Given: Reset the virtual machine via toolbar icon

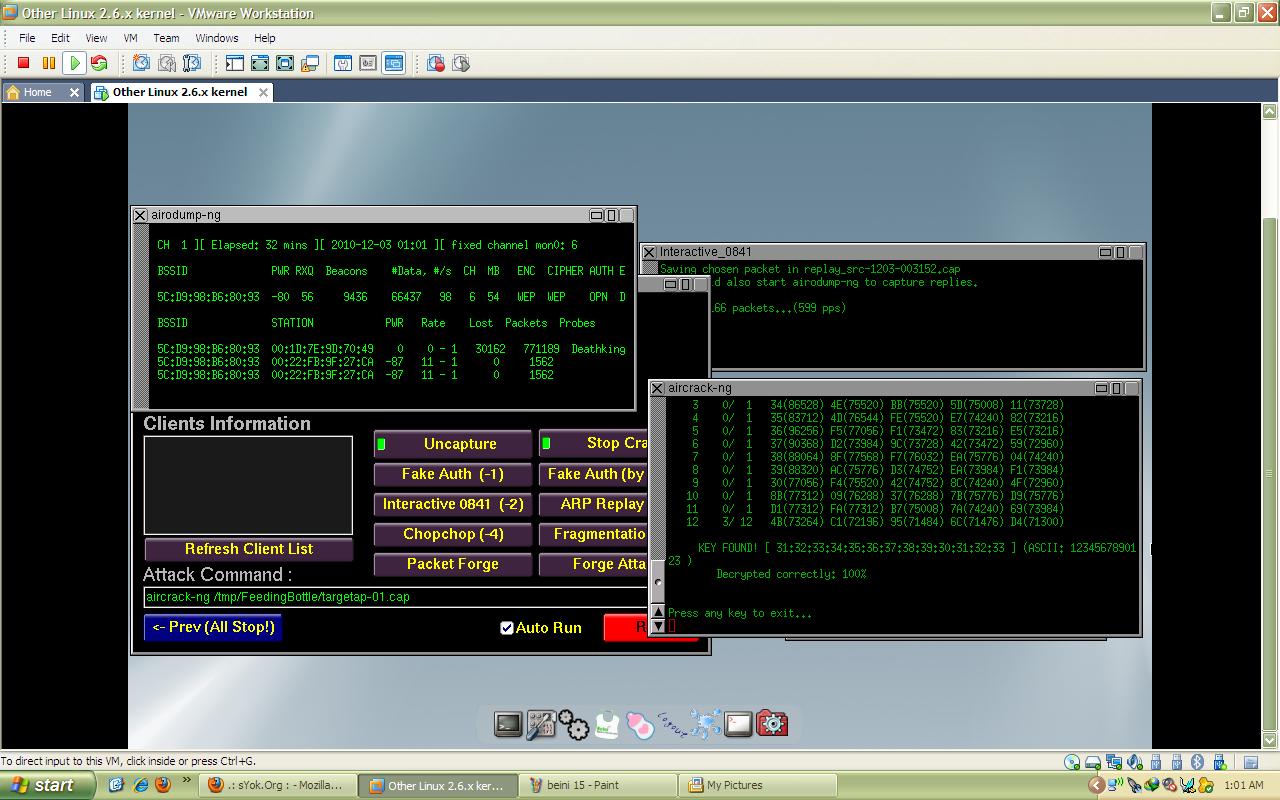Looking at the screenshot, I should [x=99, y=63].
